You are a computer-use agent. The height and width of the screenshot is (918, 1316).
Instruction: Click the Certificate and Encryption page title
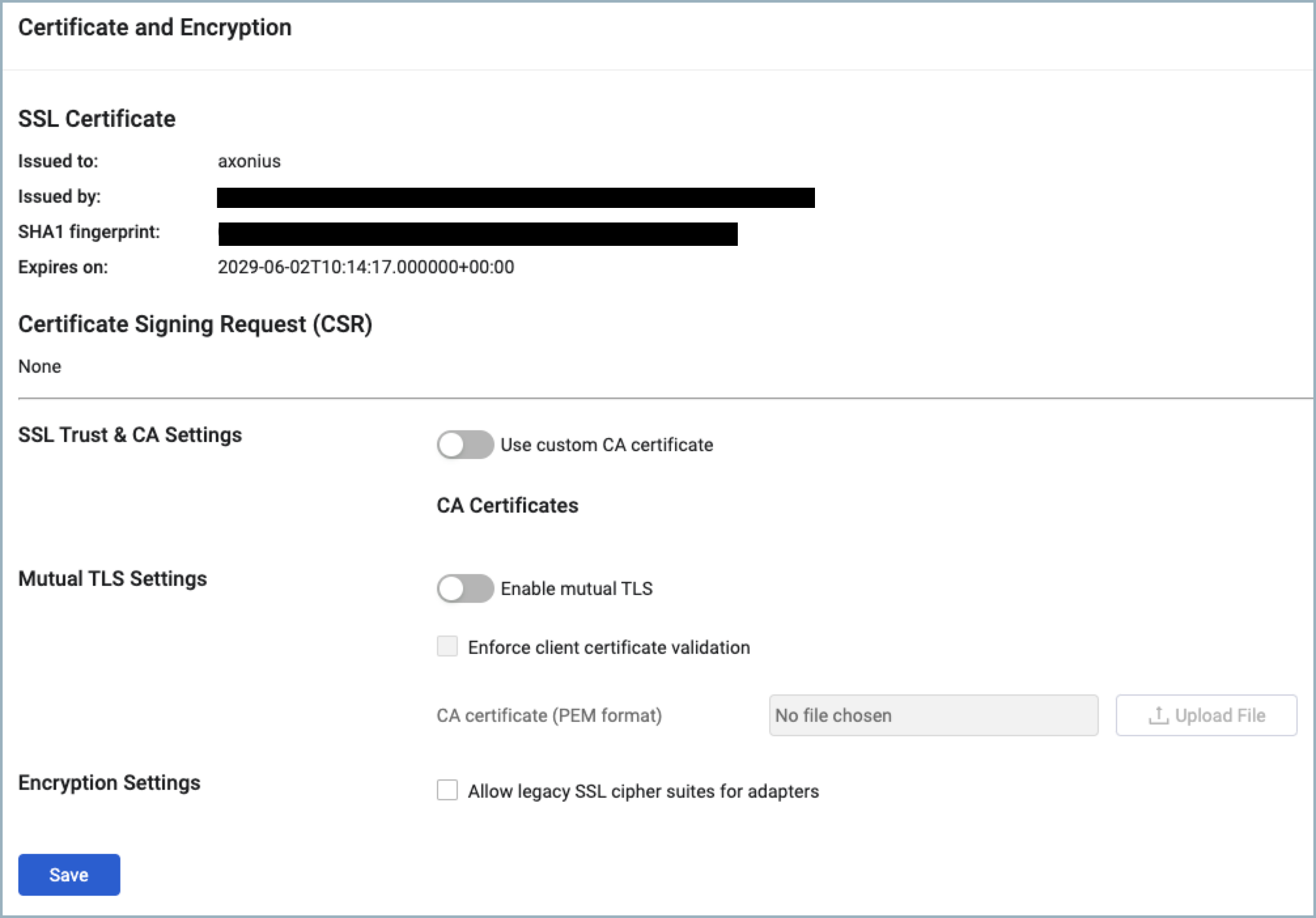click(x=155, y=27)
